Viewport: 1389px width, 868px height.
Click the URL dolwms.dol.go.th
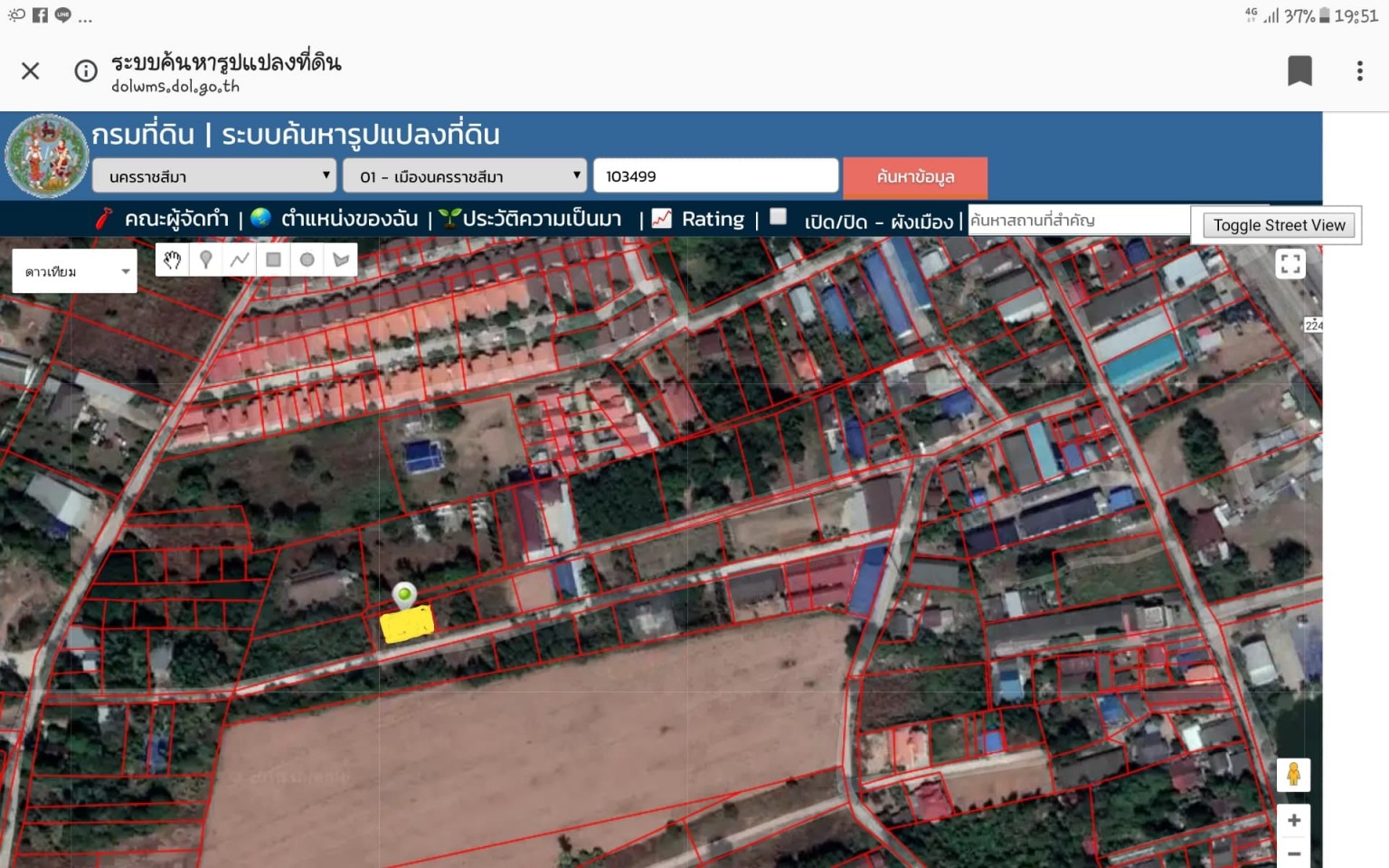[175, 87]
